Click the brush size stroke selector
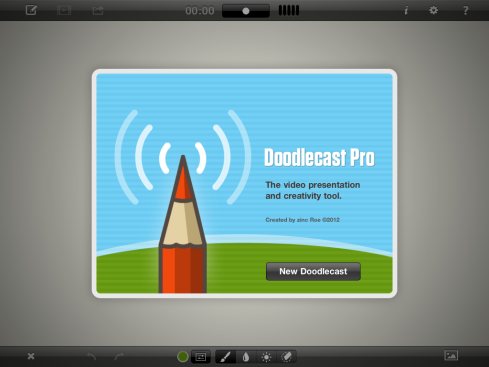489x367 pixels. [x=201, y=357]
